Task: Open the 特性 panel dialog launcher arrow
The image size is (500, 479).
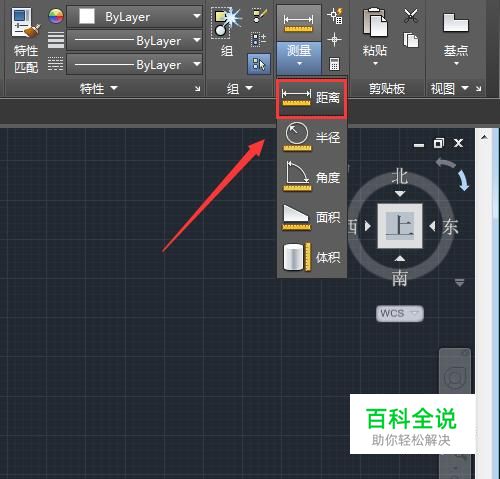Action: tap(198, 89)
